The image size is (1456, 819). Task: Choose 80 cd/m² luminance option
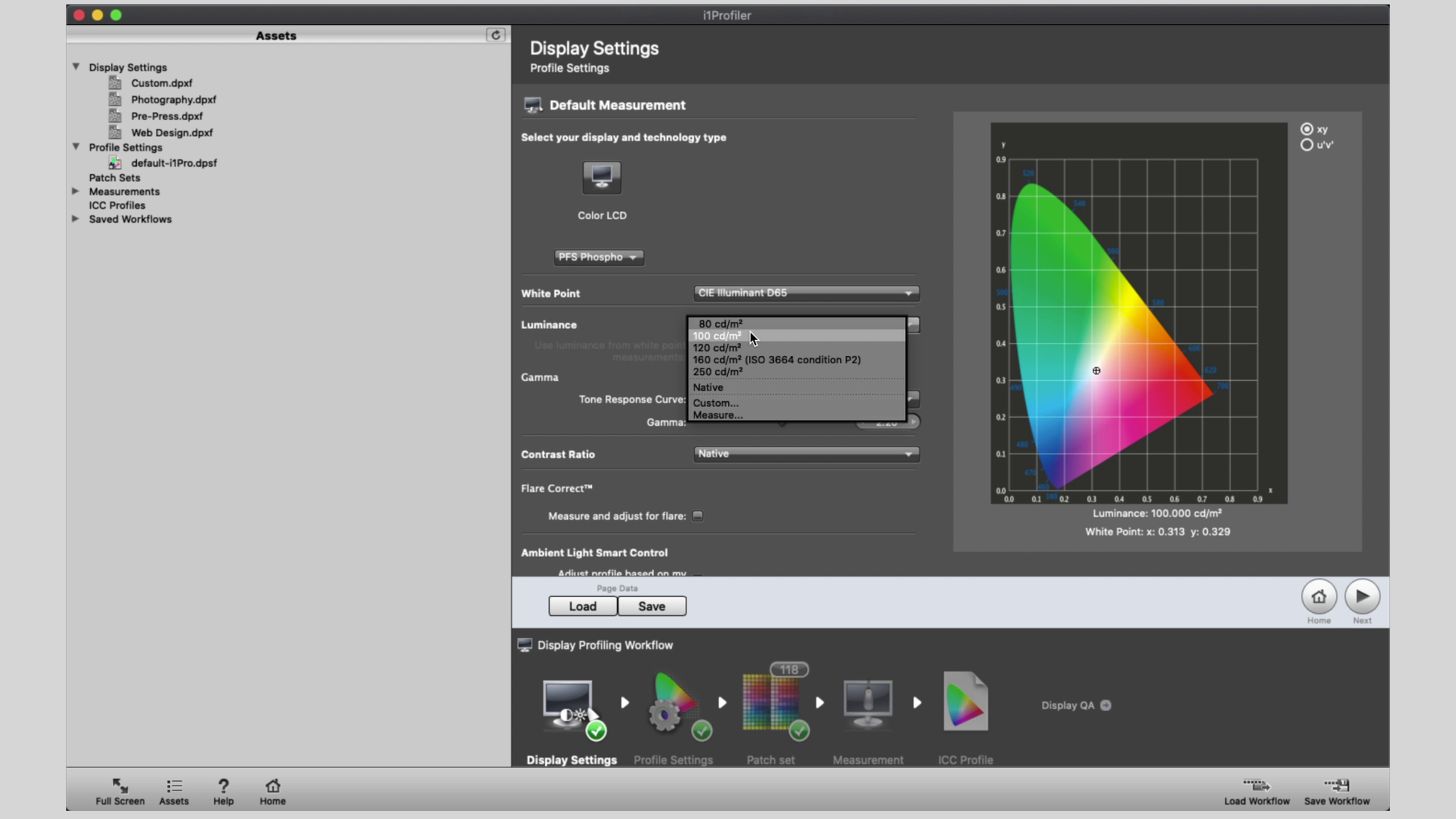[797, 324]
